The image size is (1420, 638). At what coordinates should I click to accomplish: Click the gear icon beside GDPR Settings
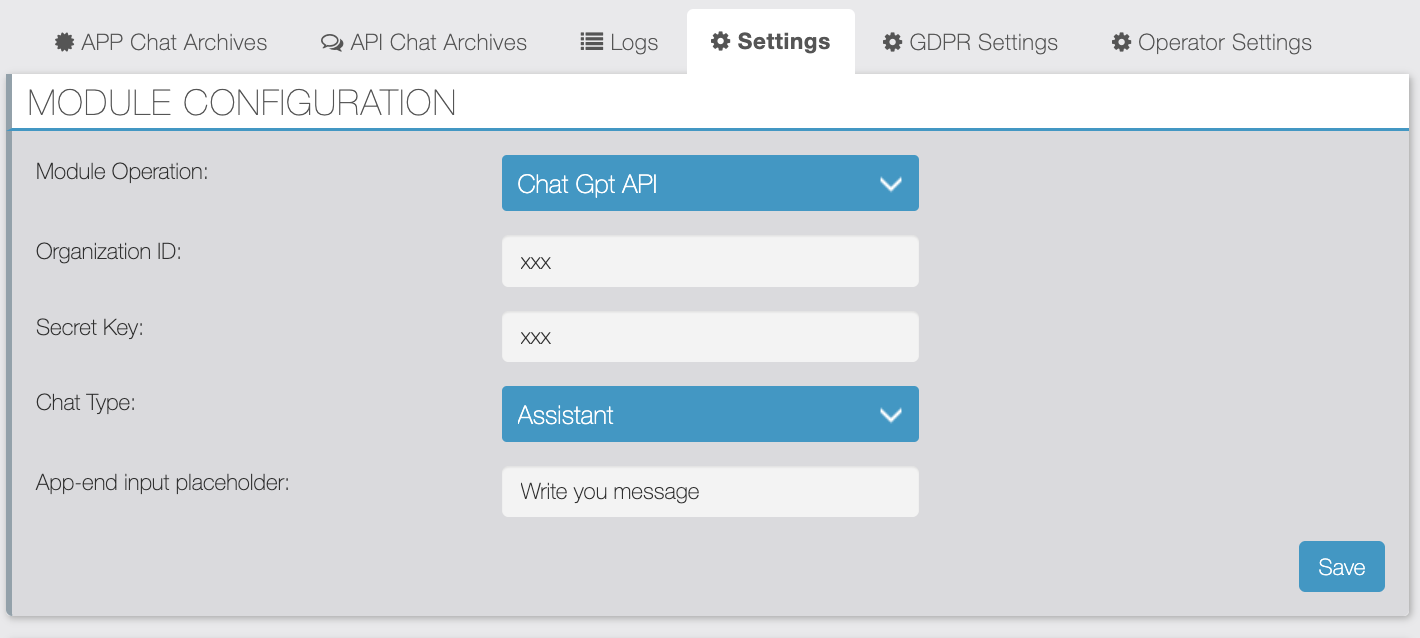click(x=892, y=42)
